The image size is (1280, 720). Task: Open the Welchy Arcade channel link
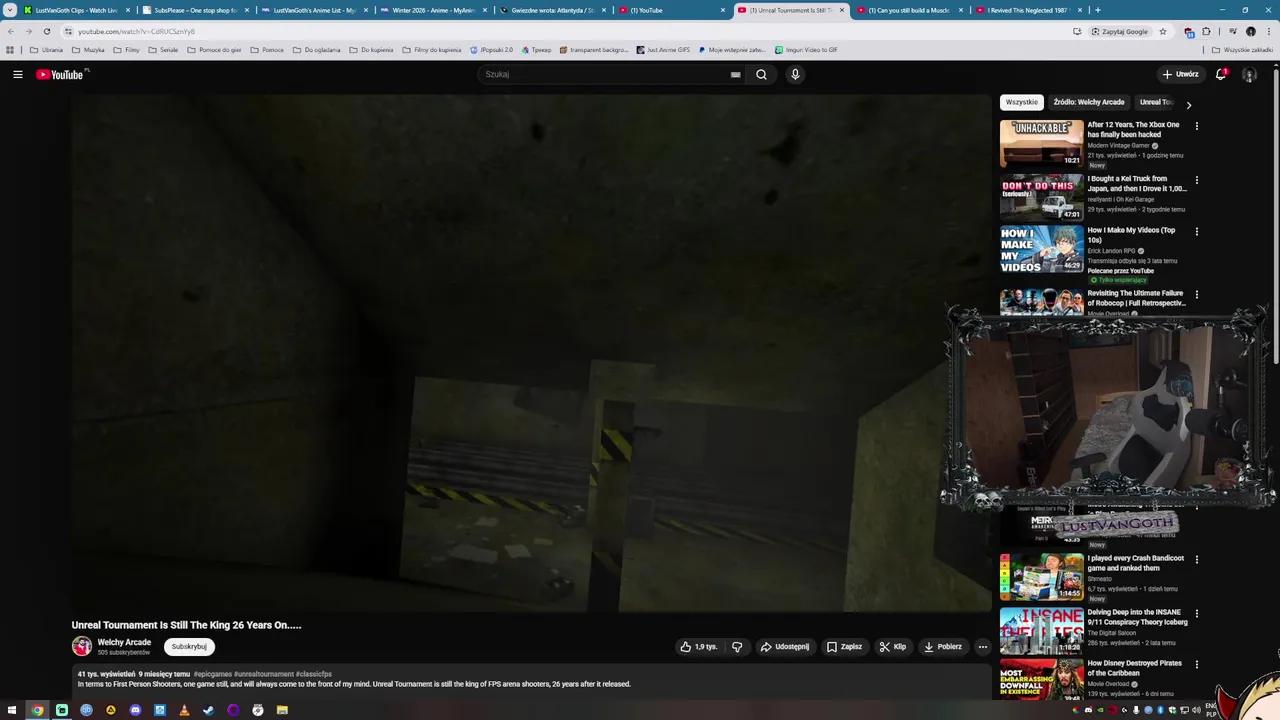[124, 642]
